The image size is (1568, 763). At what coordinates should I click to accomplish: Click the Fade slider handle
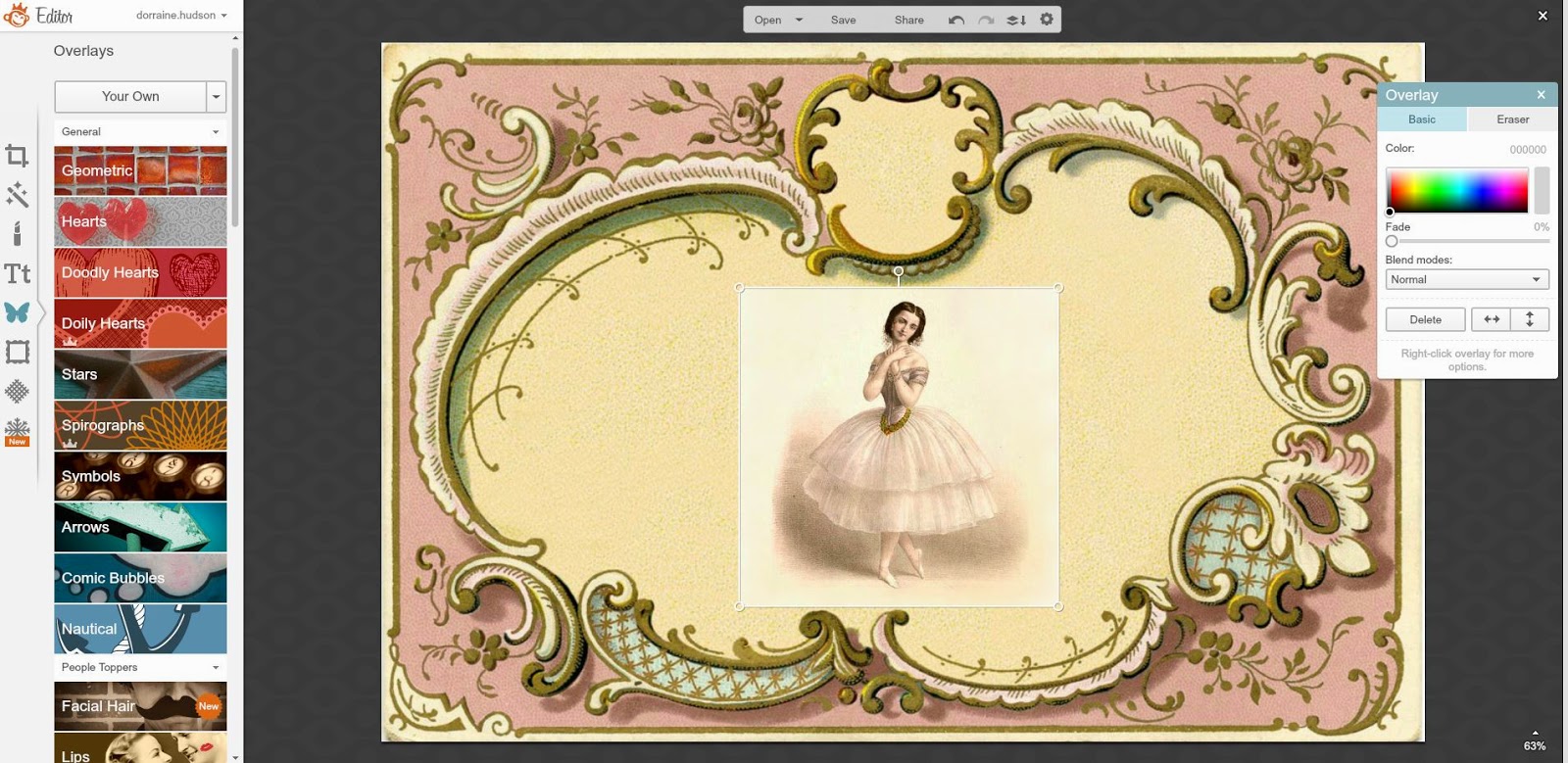coord(1392,241)
